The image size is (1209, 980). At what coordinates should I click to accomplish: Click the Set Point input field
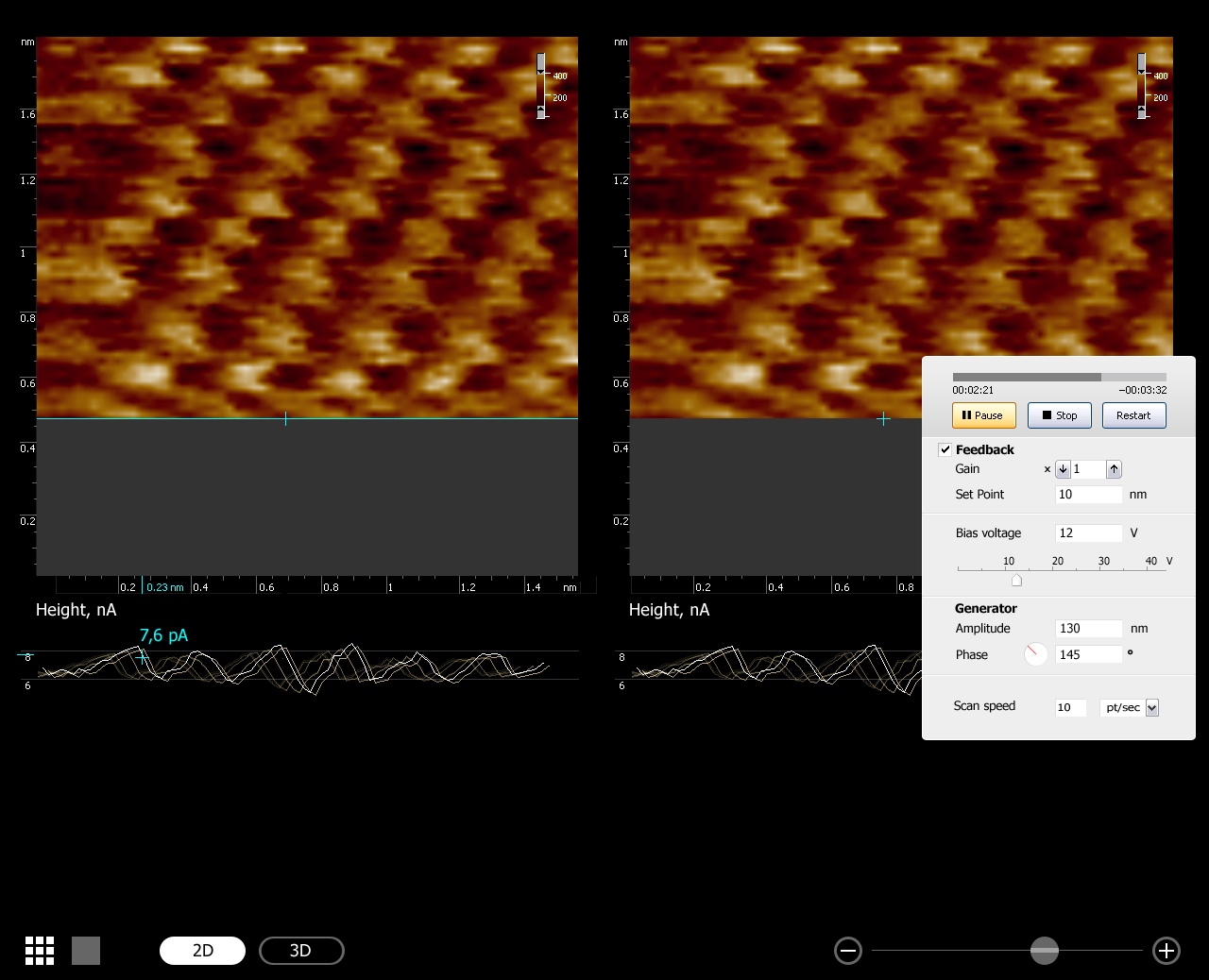click(1088, 495)
